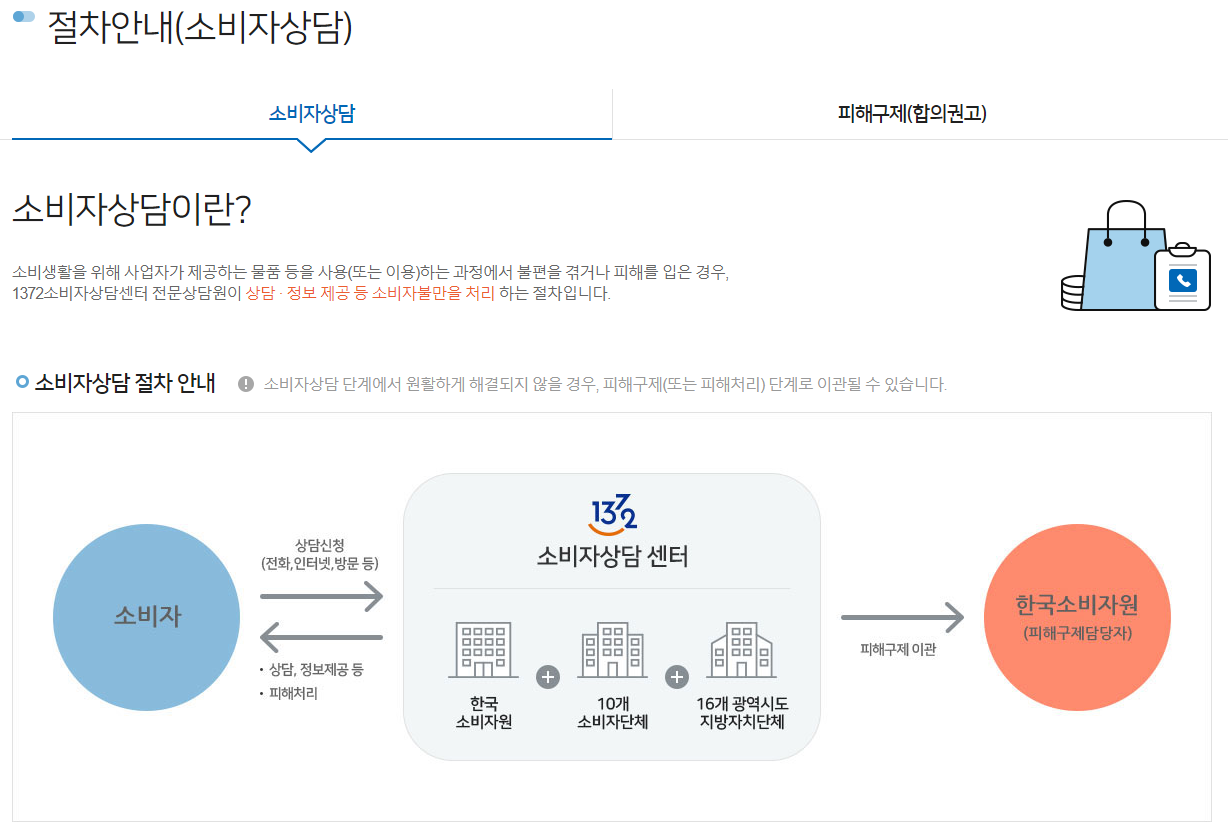
Task: Click the blue 소비자 circle
Action: (146, 617)
